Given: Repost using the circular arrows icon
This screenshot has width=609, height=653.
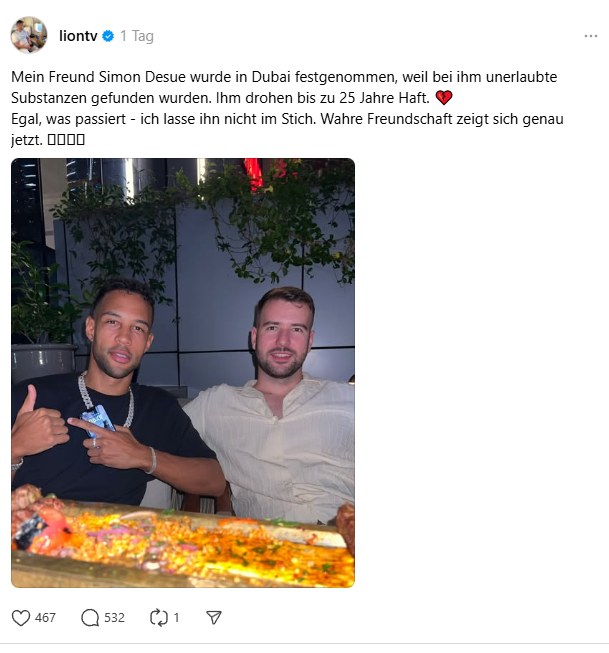Looking at the screenshot, I should click(159, 618).
